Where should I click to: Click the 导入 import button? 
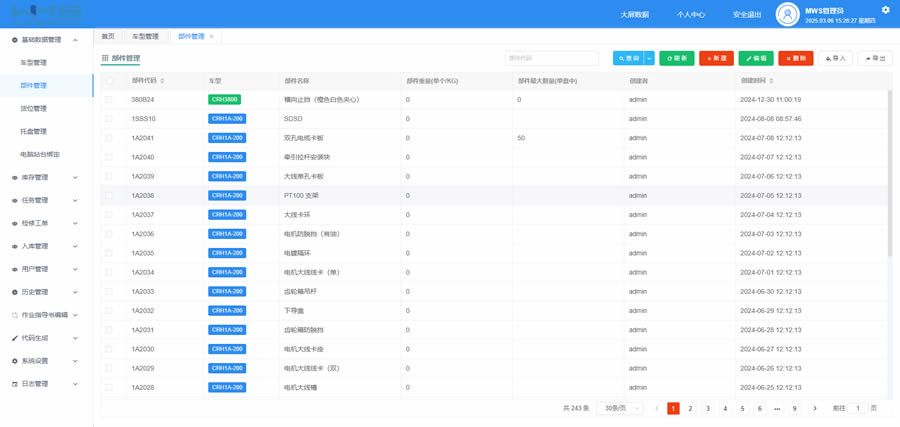(x=836, y=58)
